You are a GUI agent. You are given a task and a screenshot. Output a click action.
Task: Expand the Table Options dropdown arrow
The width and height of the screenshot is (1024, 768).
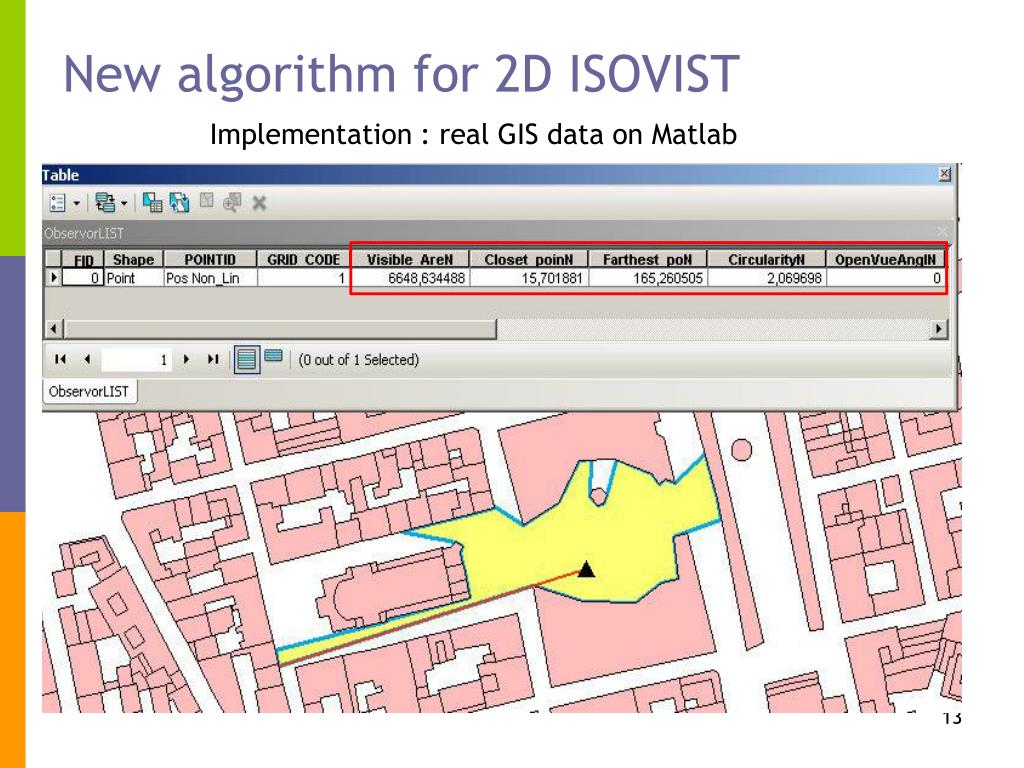76,204
